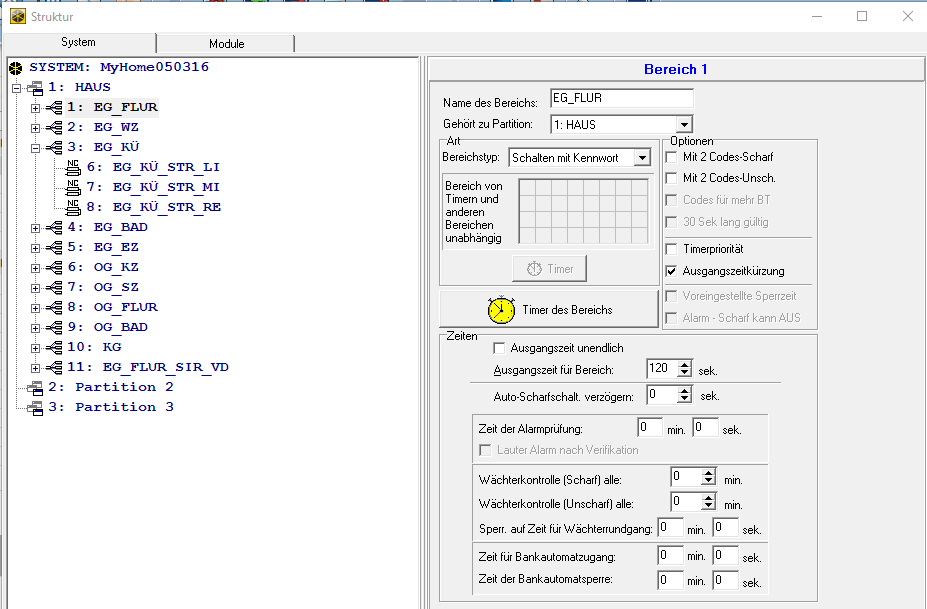Switch to the Module tab
Screen dimensions: 927x609
point(226,44)
